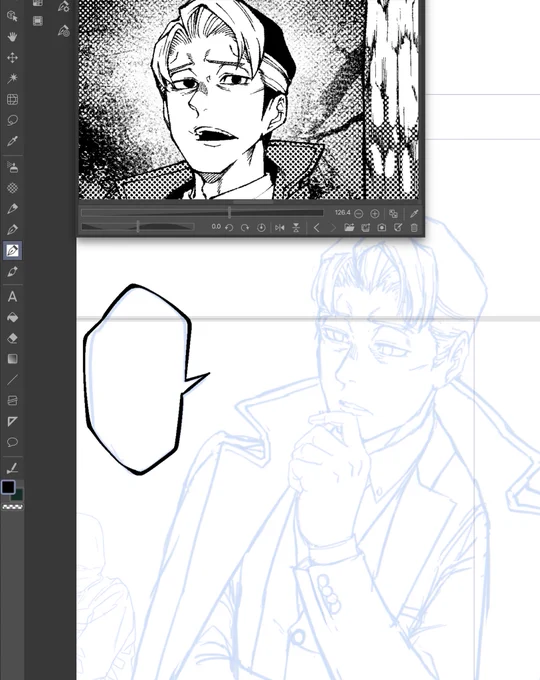
Task: Click the currently highlighted pen tool
Action: point(12,251)
